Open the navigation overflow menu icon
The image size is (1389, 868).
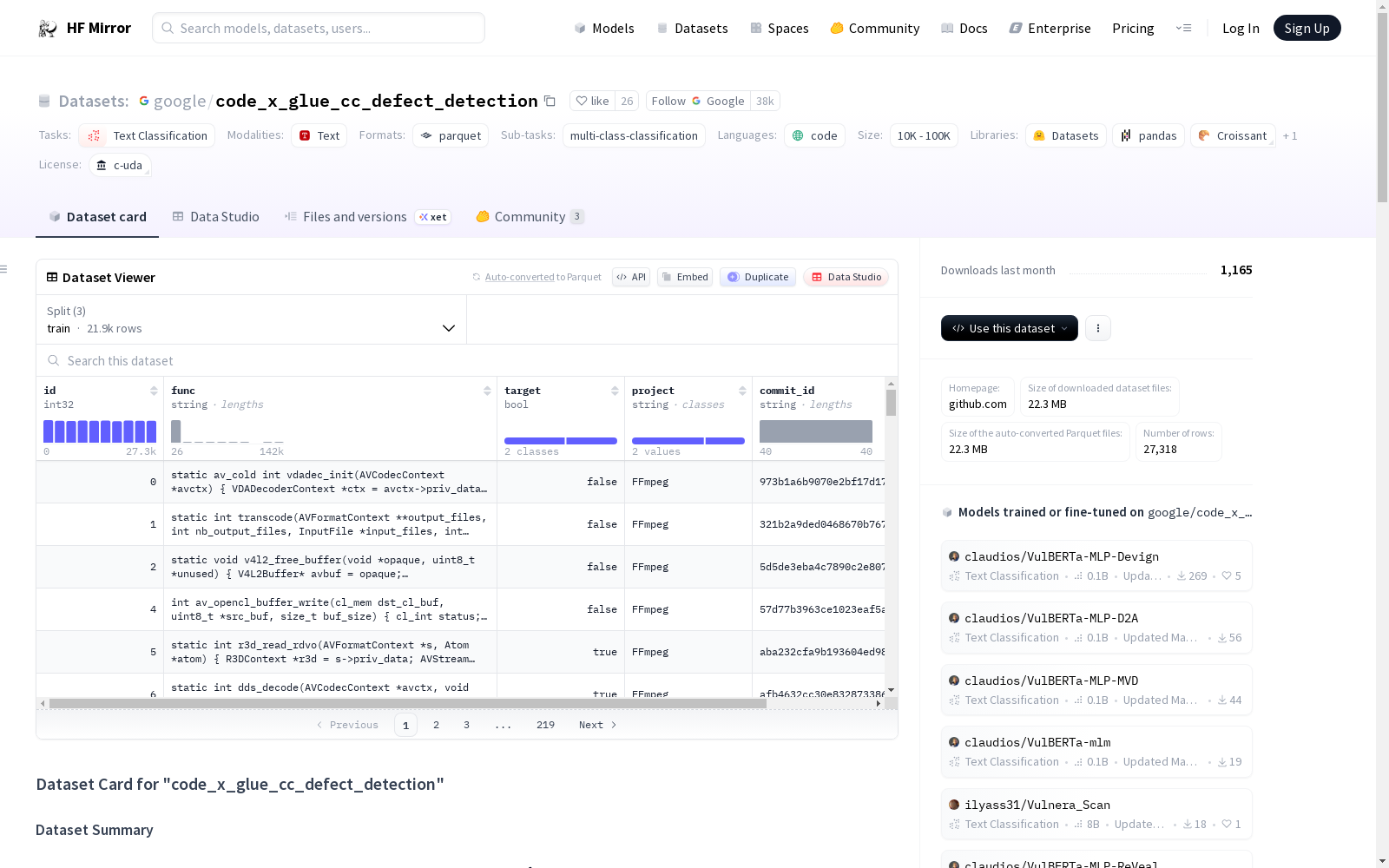click(1183, 29)
